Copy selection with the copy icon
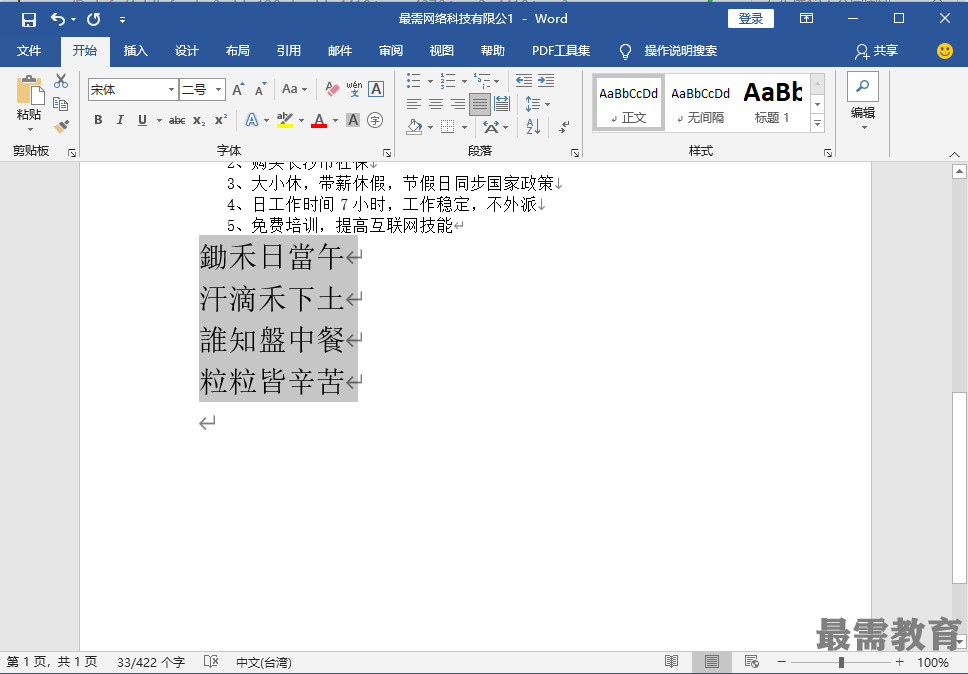Image resolution: width=968 pixels, height=674 pixels. click(x=60, y=103)
